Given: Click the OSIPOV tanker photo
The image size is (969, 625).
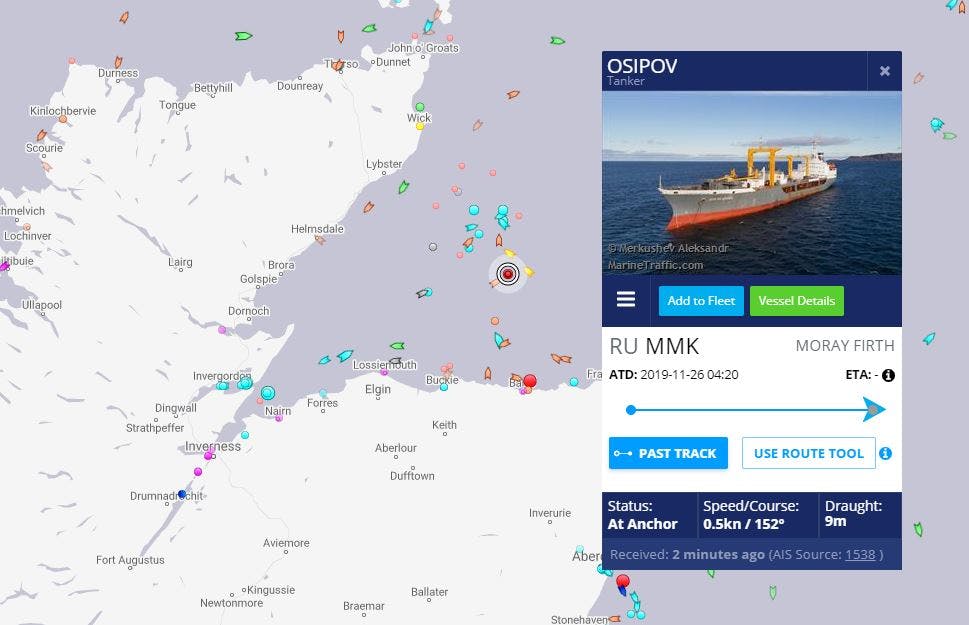Looking at the screenshot, I should click(751, 184).
